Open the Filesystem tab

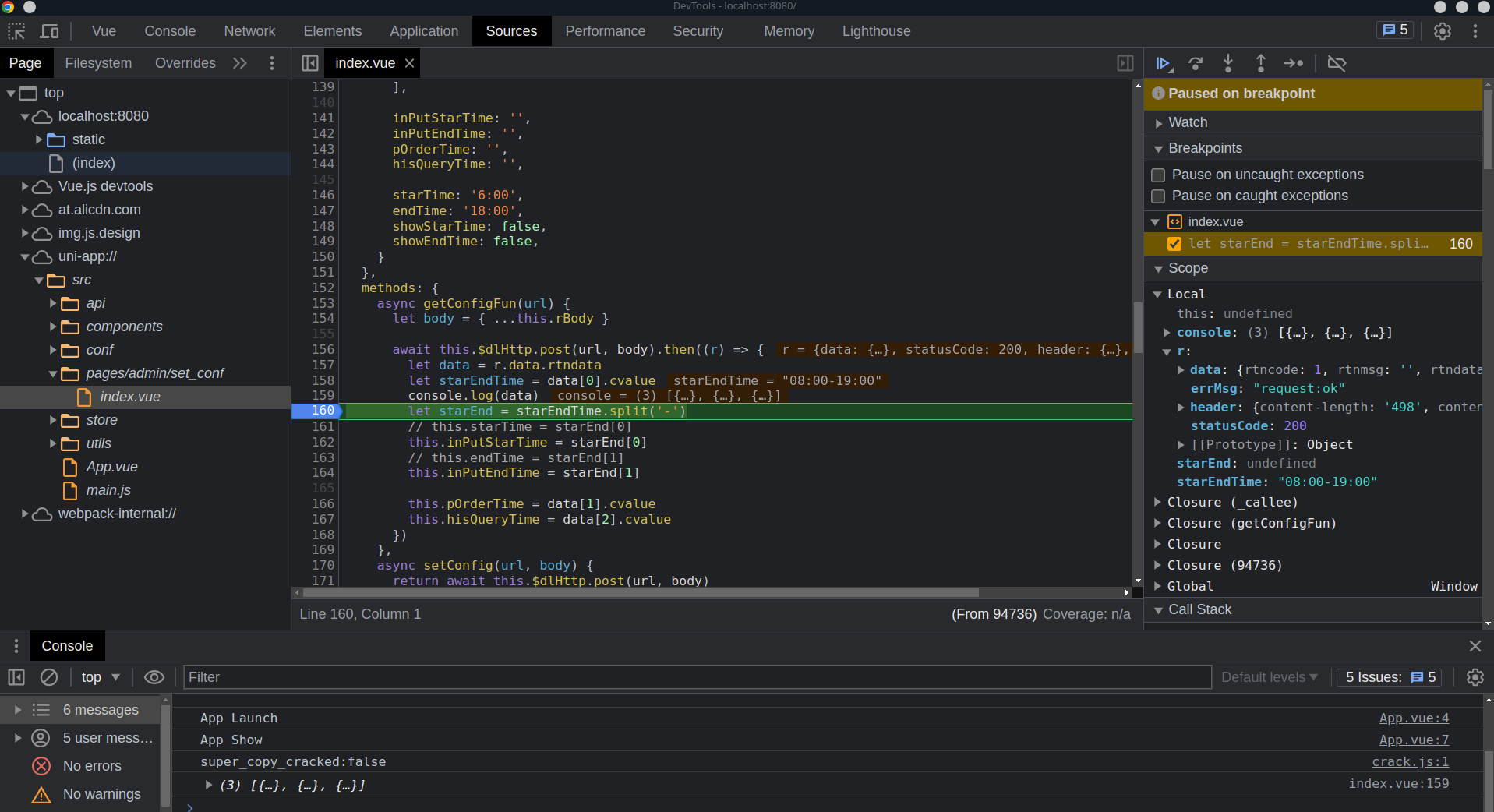point(98,63)
